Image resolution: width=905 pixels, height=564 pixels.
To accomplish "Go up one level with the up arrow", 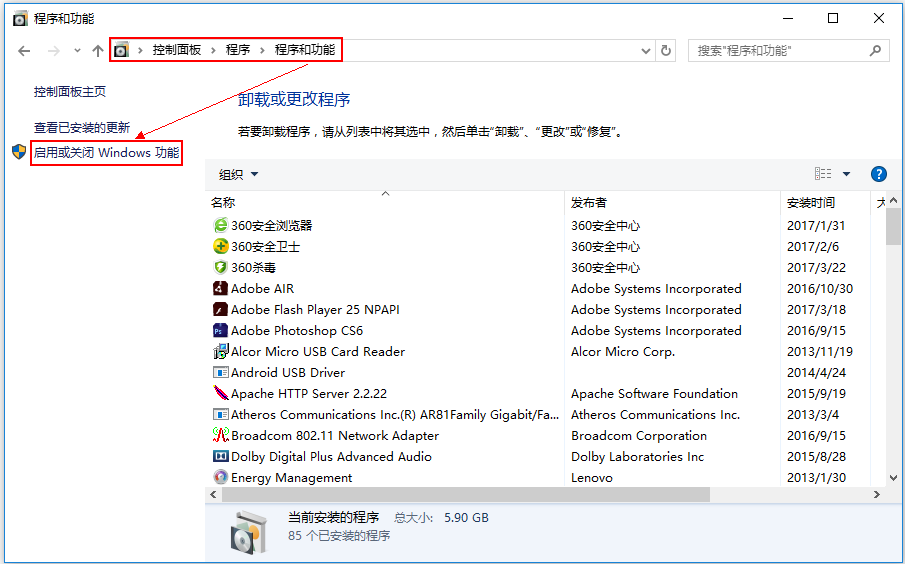I will (98, 51).
